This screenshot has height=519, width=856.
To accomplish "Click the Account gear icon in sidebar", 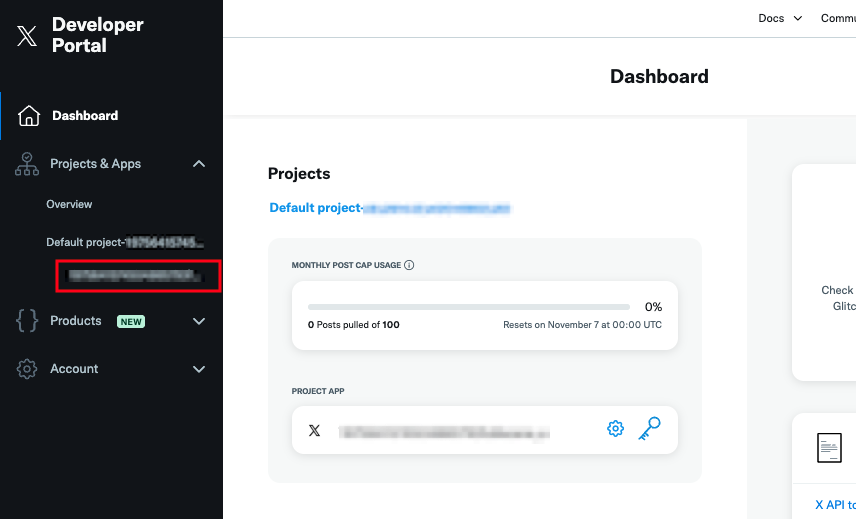I will tap(27, 369).
